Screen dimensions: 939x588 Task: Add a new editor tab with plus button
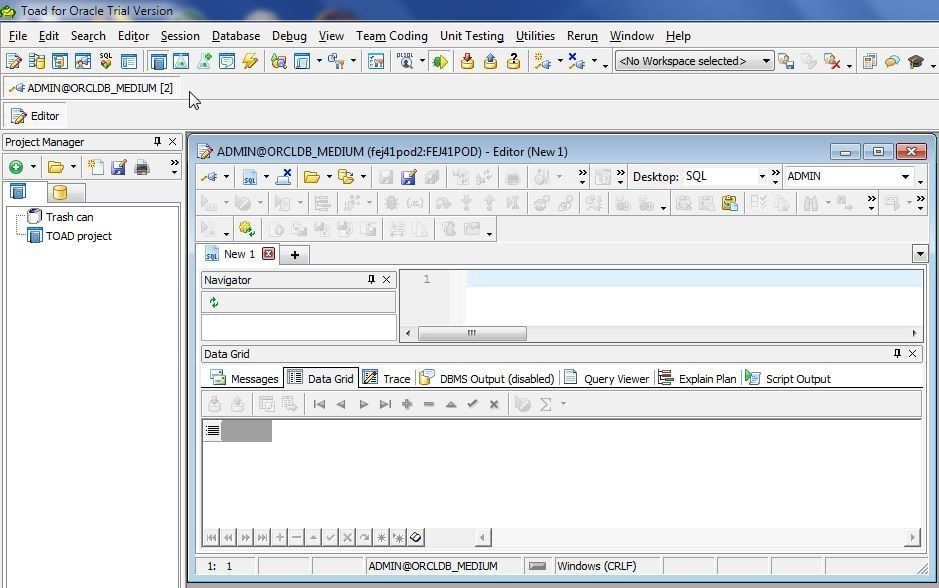point(295,254)
